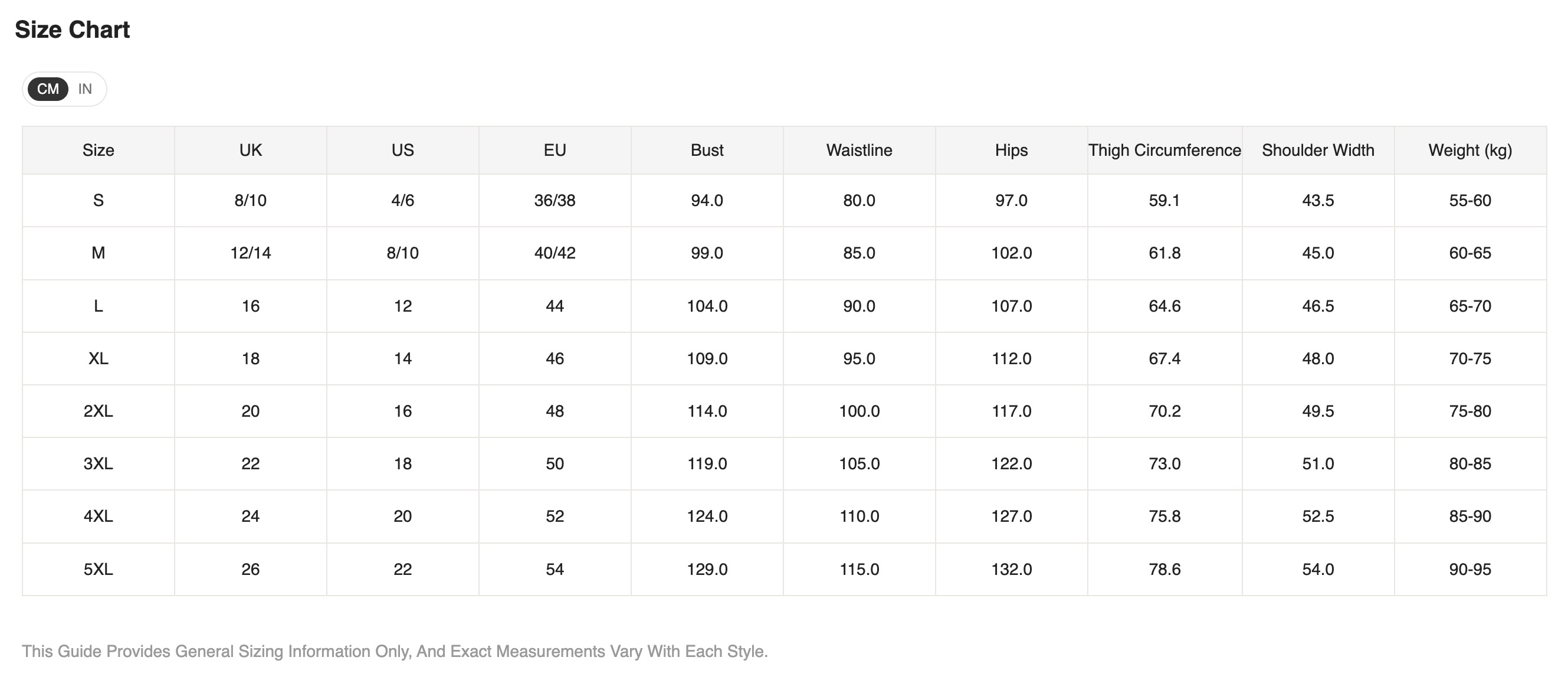Click the L shoulder width 46.5
Viewport: 1568px width, 680px height.
[1318, 306]
